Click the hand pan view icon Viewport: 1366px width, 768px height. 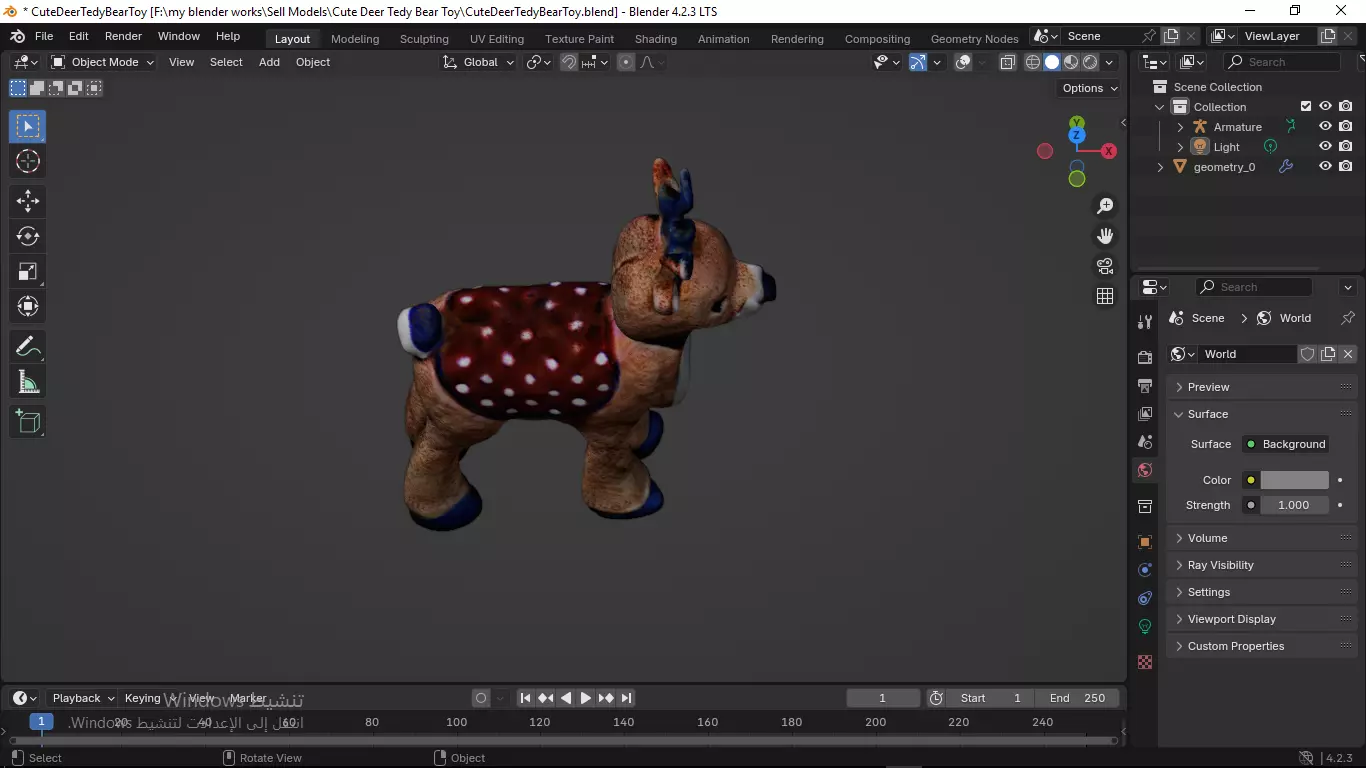tap(1105, 236)
